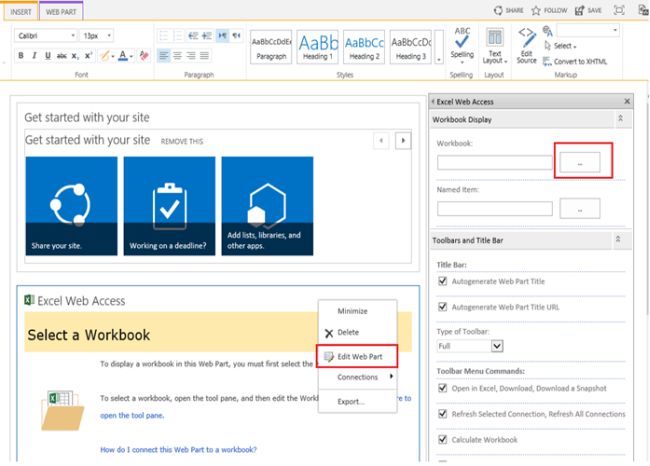Open the Connections submenu
This screenshot has height=466, width=650.
pos(357,377)
